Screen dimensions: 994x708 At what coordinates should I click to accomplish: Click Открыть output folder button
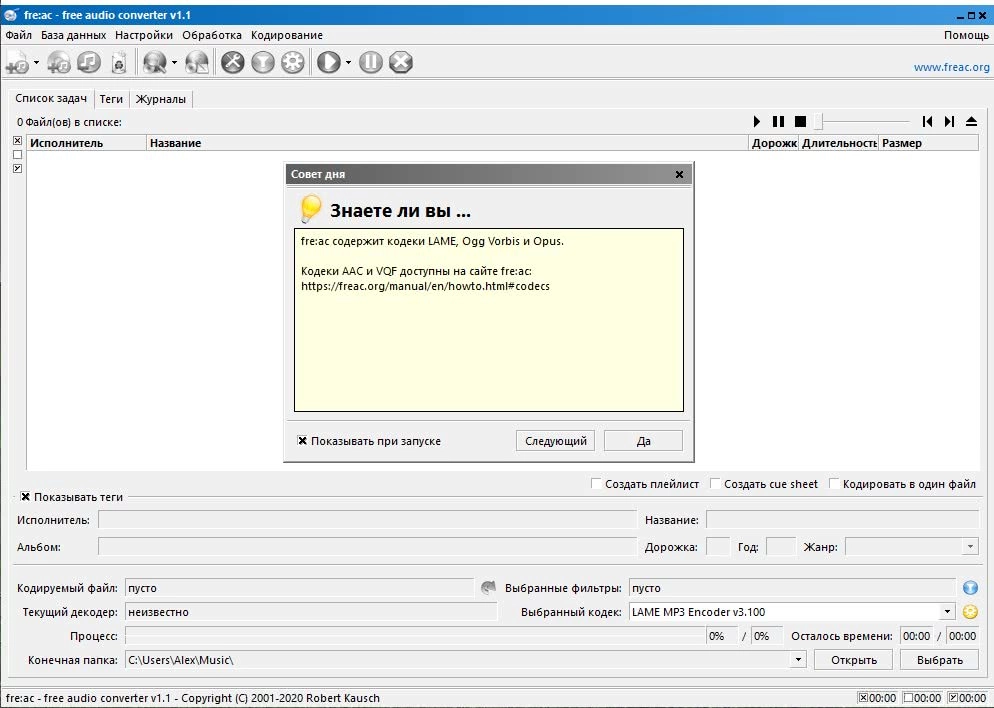point(853,660)
